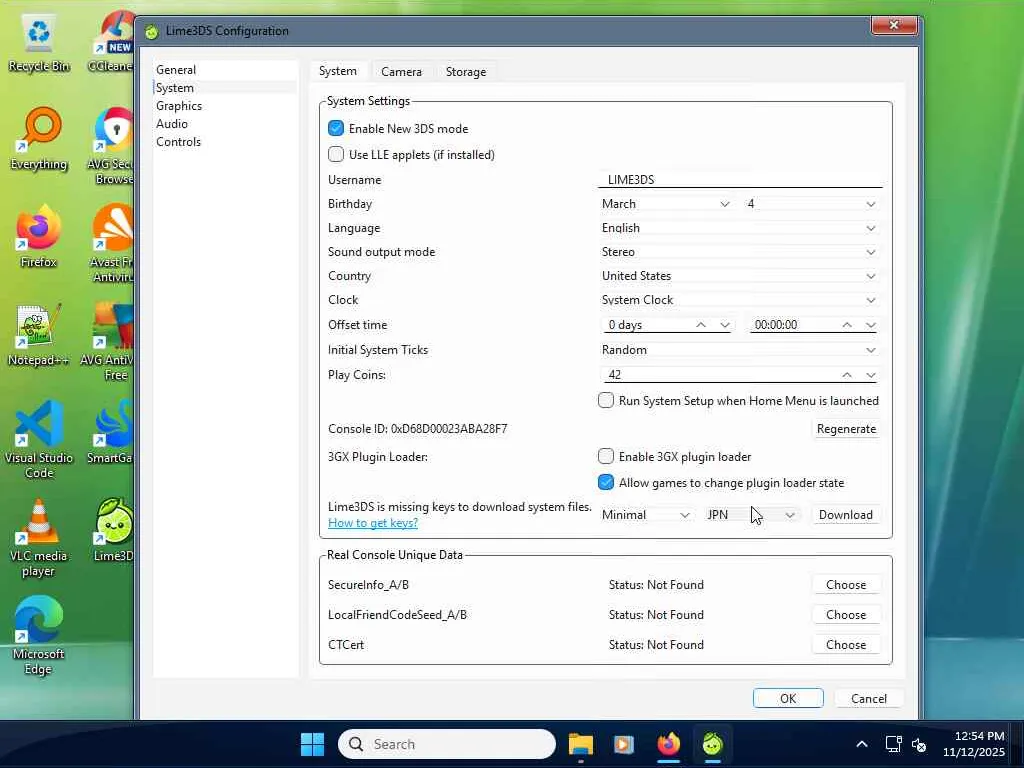1024x768 pixels.
Task: Open the media player taskbar icon
Action: pos(624,744)
